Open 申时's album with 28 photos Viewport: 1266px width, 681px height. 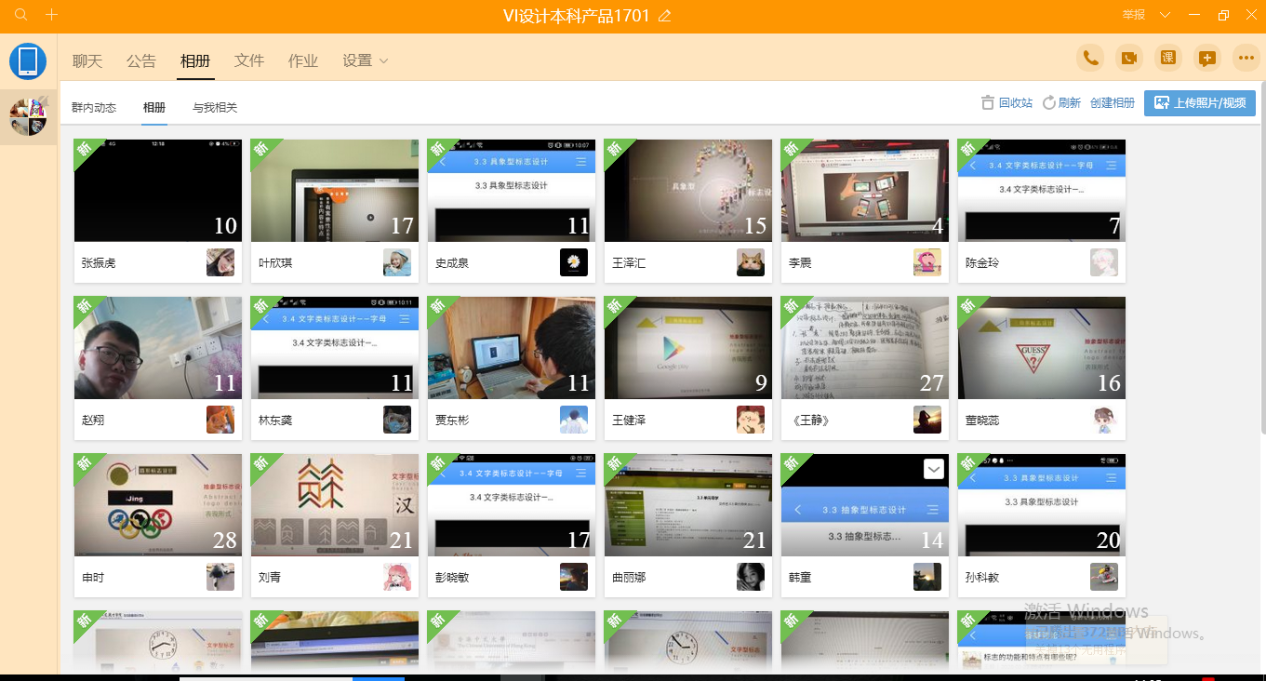pyautogui.click(x=158, y=505)
